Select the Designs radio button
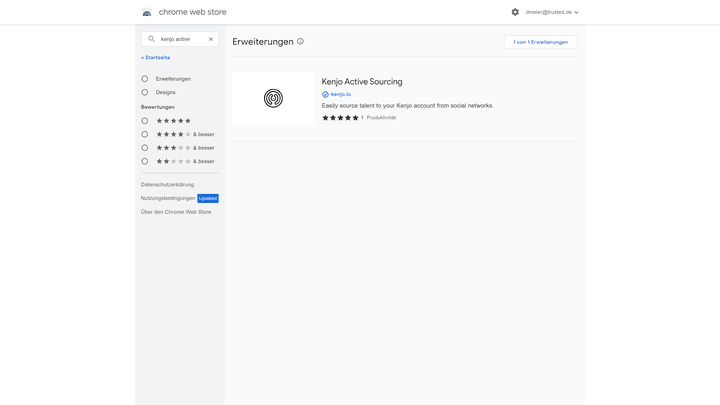Screen dimensions: 720x405 [145, 92]
